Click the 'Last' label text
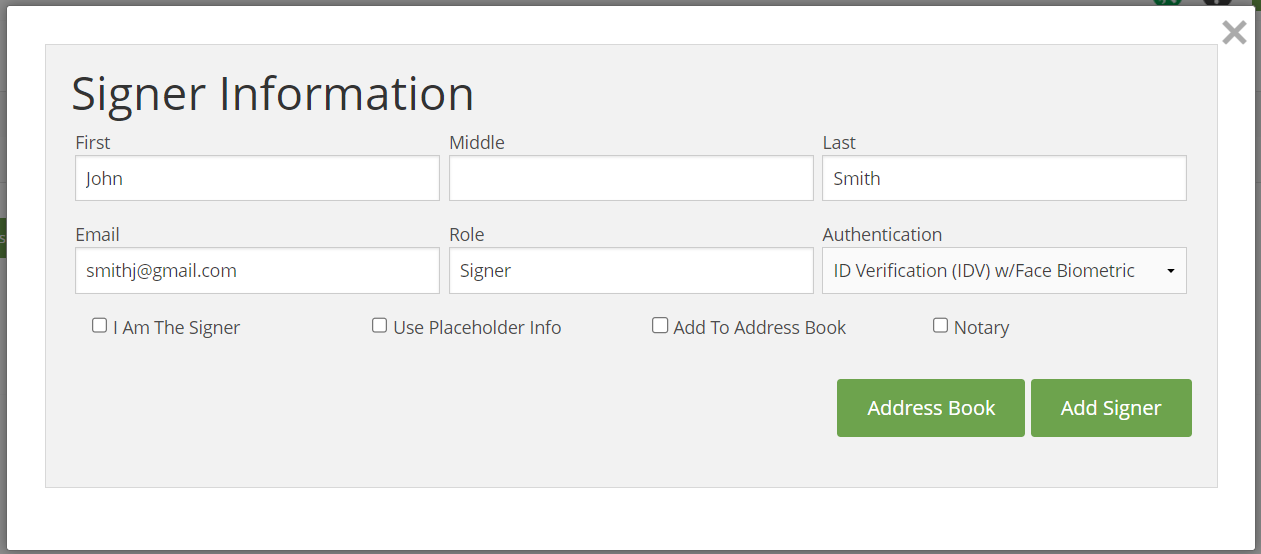The height and width of the screenshot is (554, 1261). click(x=839, y=143)
